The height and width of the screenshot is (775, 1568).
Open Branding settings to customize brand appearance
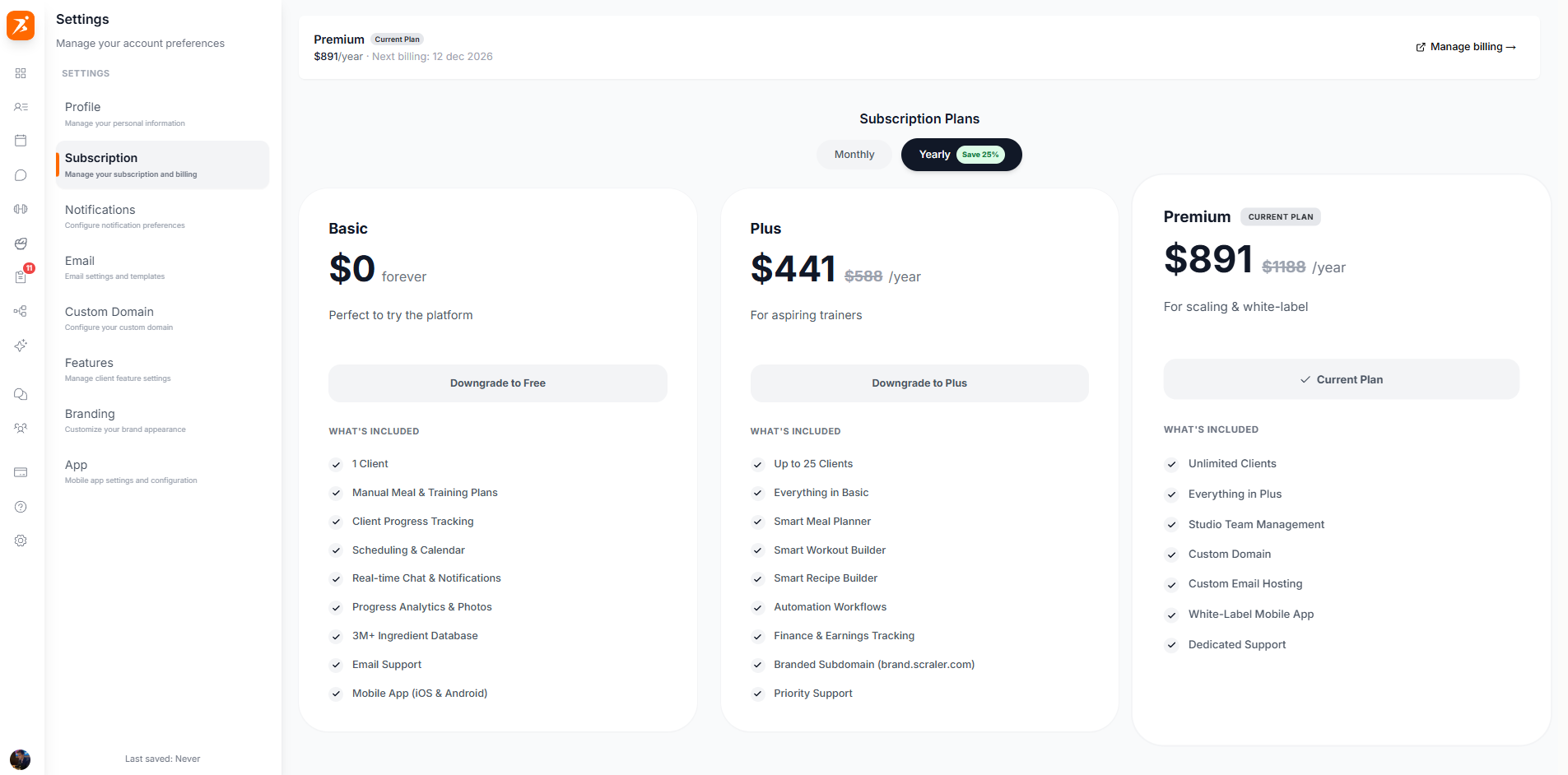tap(161, 420)
